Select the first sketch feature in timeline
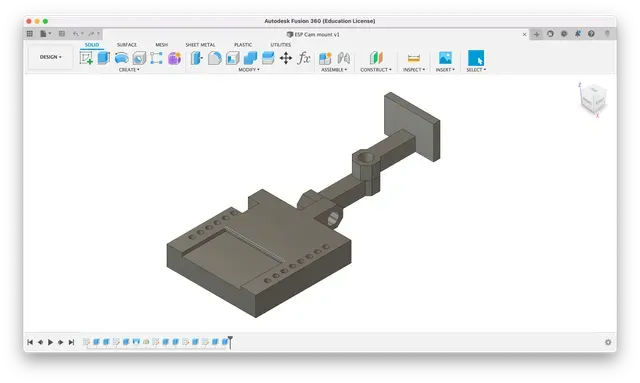 click(86, 342)
